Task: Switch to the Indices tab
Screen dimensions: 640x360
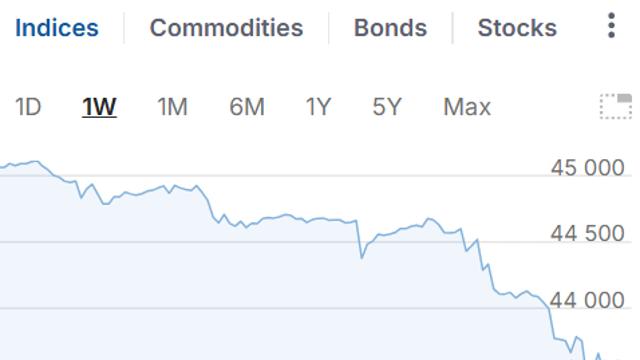Action: click(x=57, y=28)
